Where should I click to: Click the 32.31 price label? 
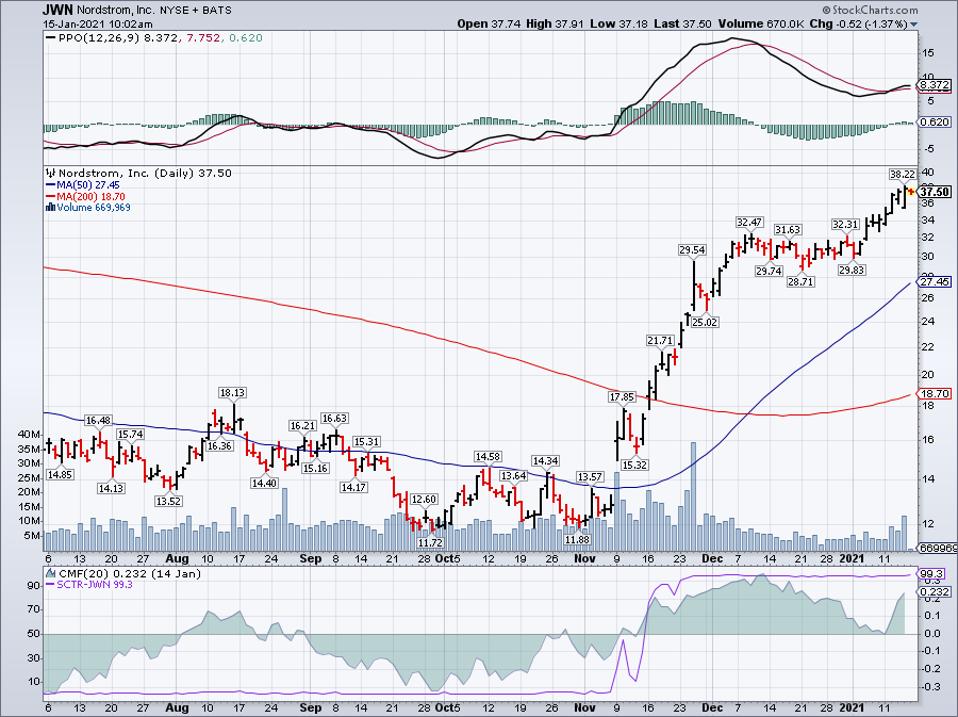point(845,225)
